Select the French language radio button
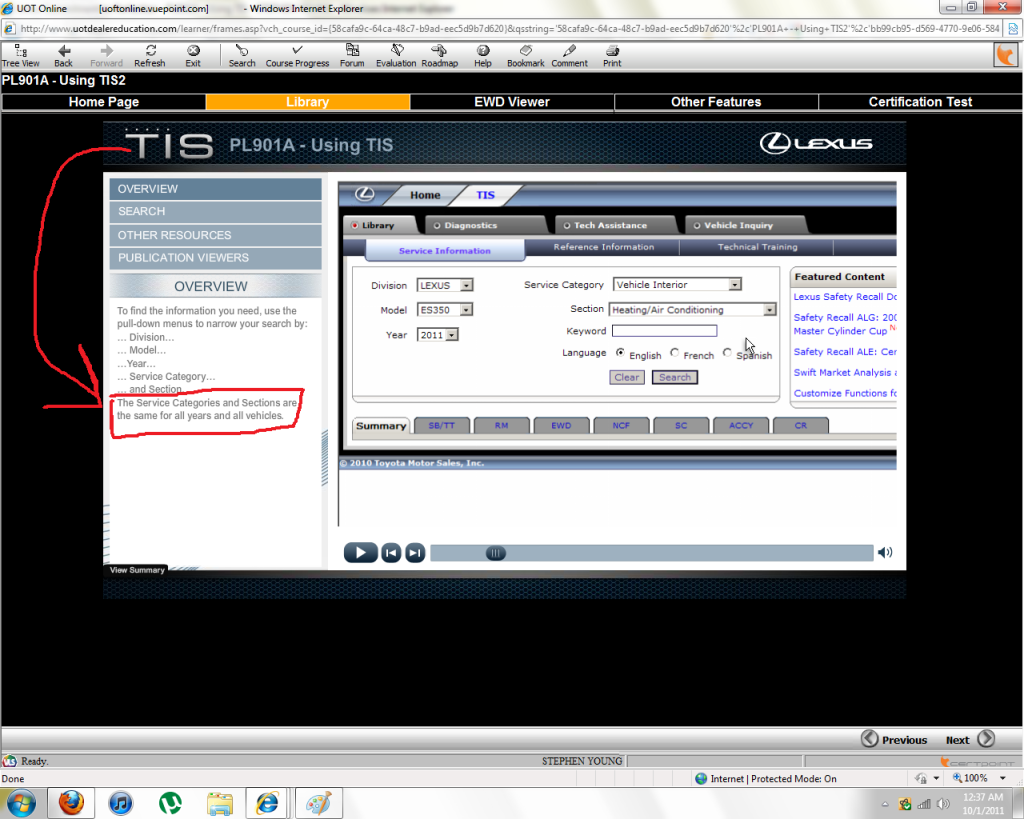Viewport: 1024px width, 819px height. pyautogui.click(x=675, y=353)
